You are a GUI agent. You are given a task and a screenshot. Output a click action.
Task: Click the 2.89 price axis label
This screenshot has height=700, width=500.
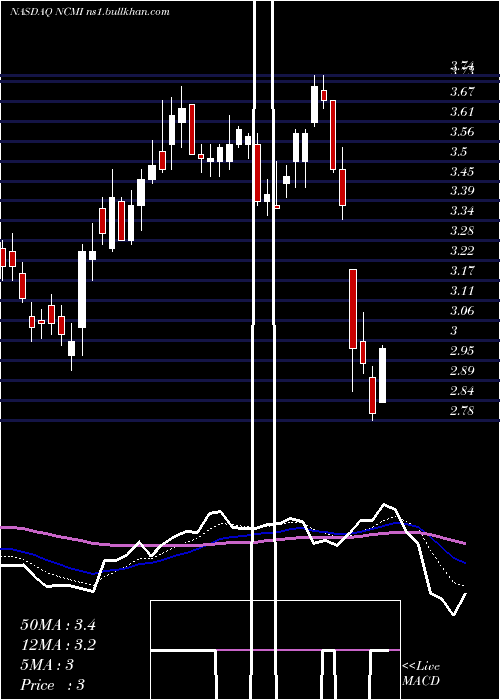point(462,371)
